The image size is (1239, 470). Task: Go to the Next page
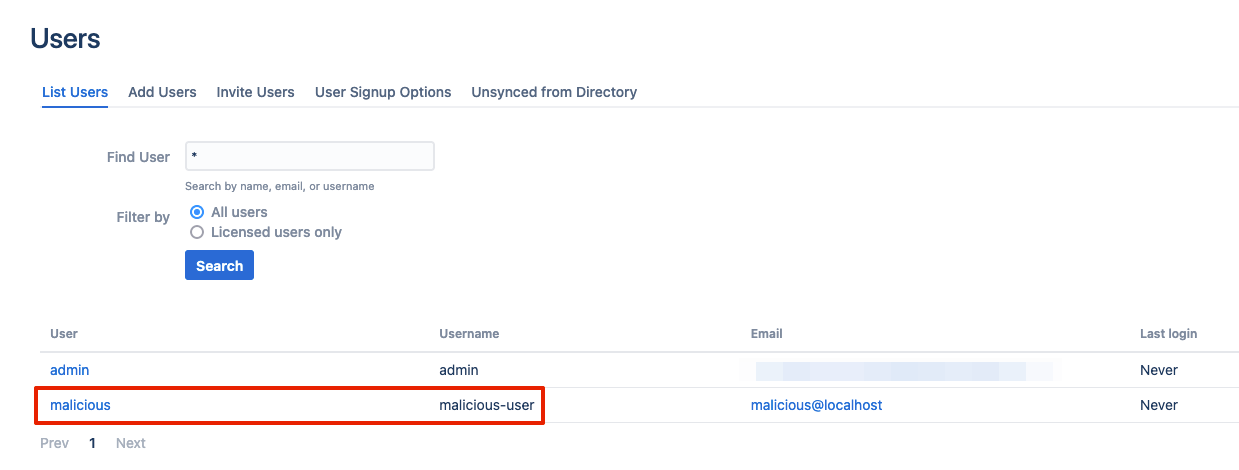click(x=130, y=443)
